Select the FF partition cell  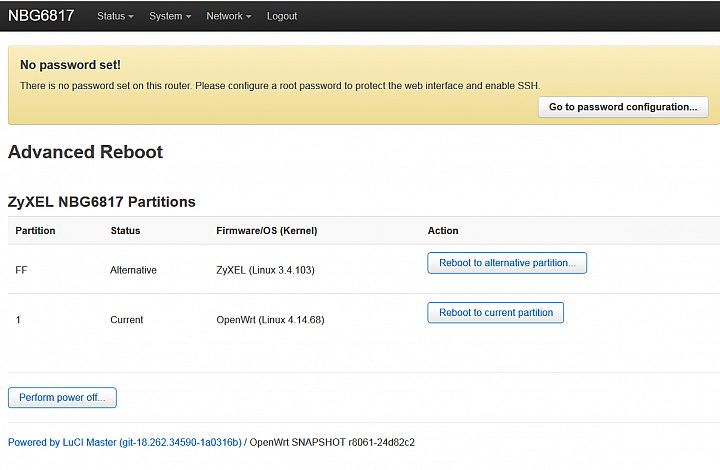click(21, 270)
